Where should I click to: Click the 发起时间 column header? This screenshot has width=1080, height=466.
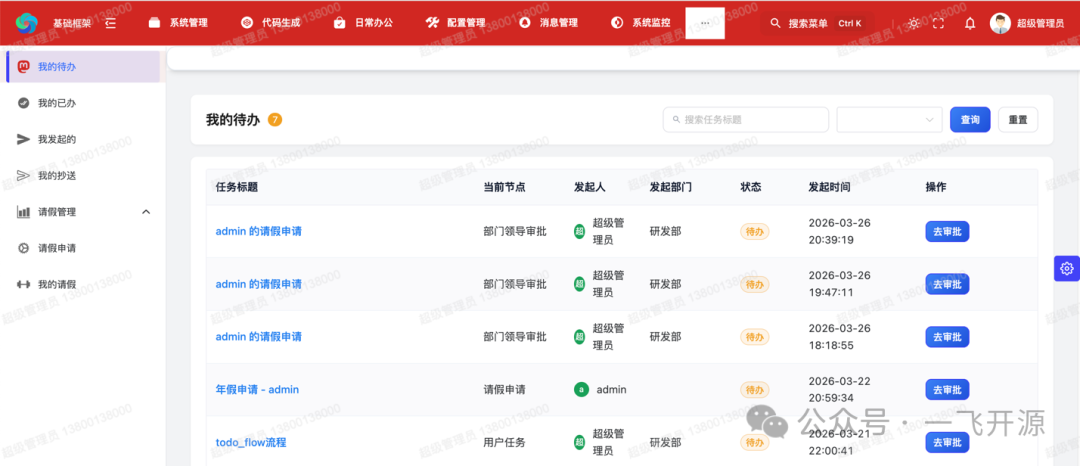tap(829, 187)
